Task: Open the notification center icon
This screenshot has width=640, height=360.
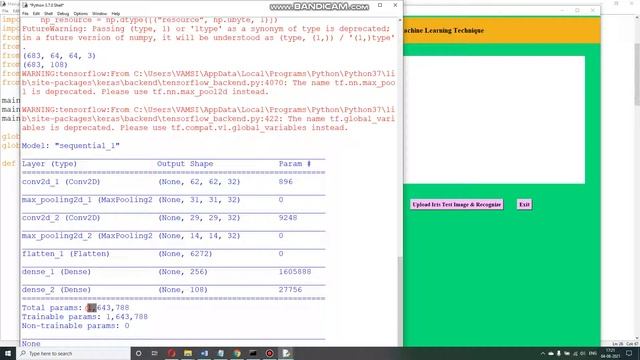Action: (x=629, y=353)
